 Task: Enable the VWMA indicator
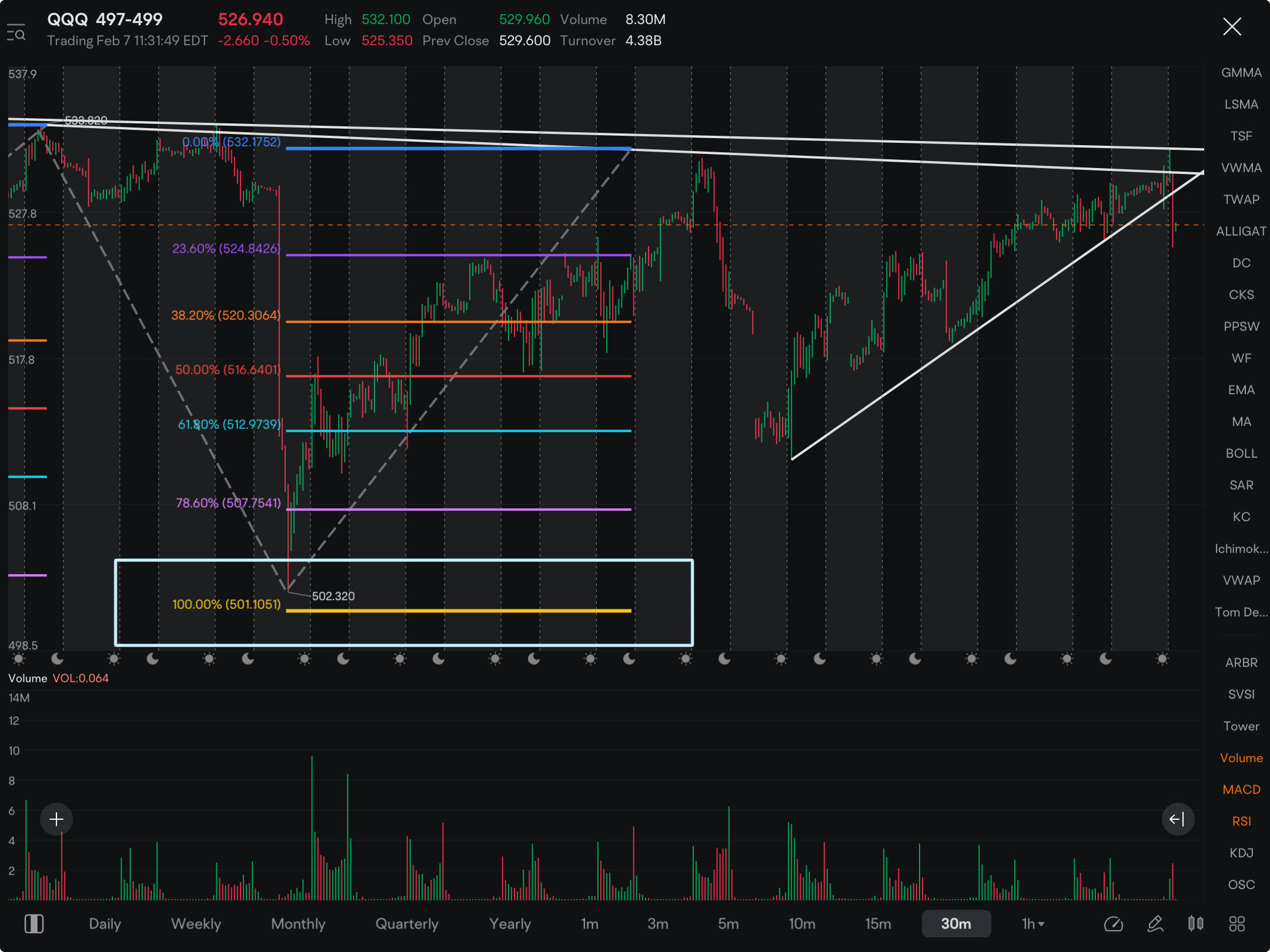(x=1241, y=168)
